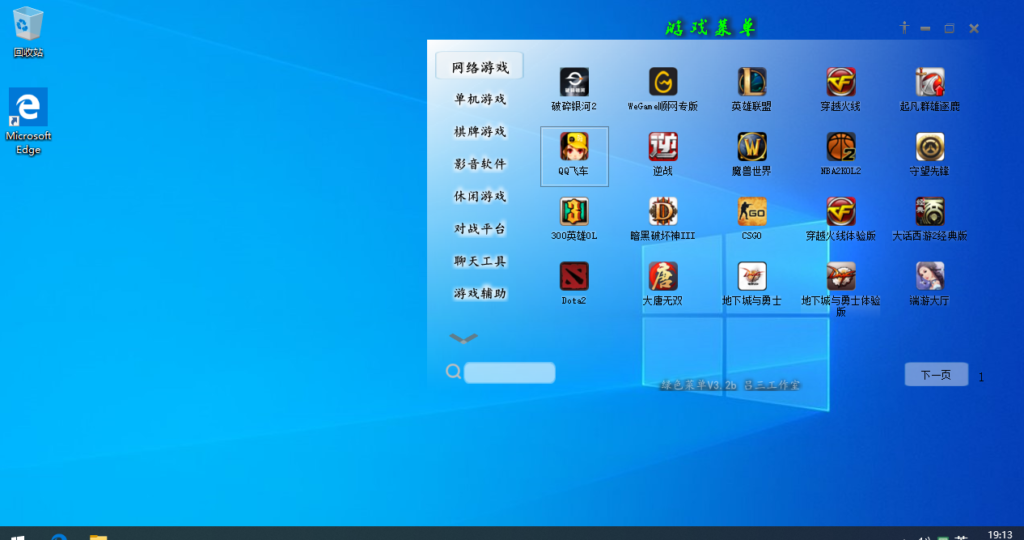Open 地下城与勇士体验版 game icon
The image size is (1024, 540).
840,276
